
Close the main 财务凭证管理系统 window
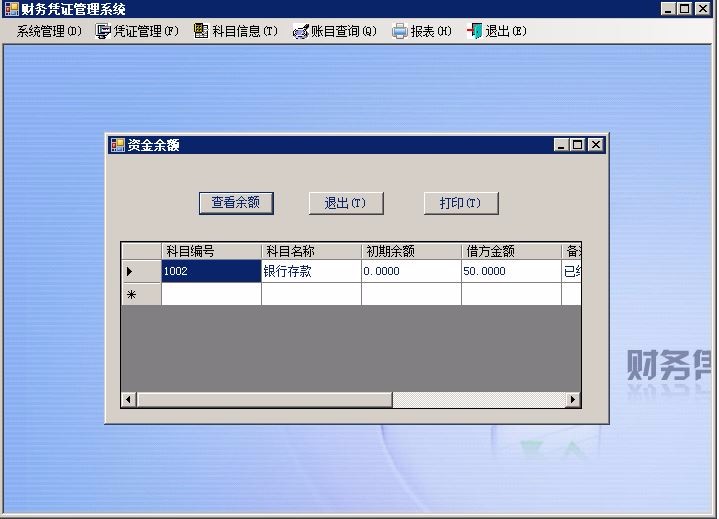tap(702, 9)
